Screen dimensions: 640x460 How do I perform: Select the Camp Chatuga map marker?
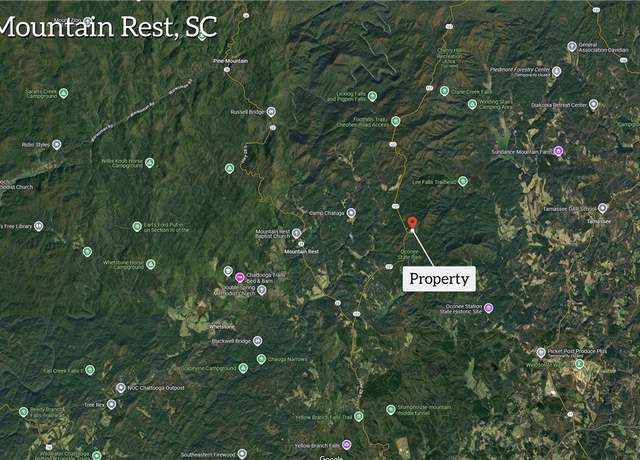click(x=351, y=213)
